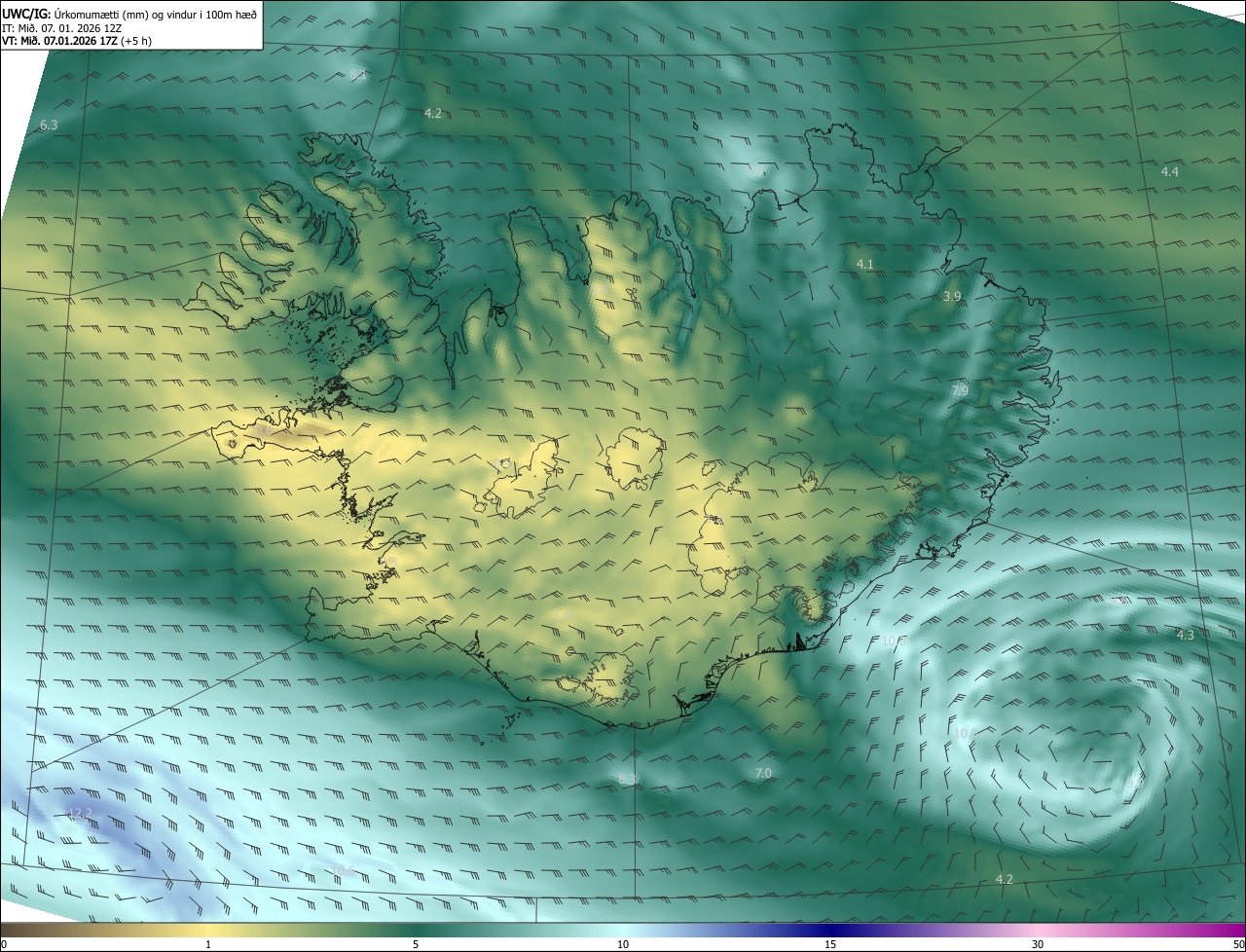This screenshot has width=1246, height=952.
Task: Select the colorbar tick label '10'
Action: click(623, 944)
